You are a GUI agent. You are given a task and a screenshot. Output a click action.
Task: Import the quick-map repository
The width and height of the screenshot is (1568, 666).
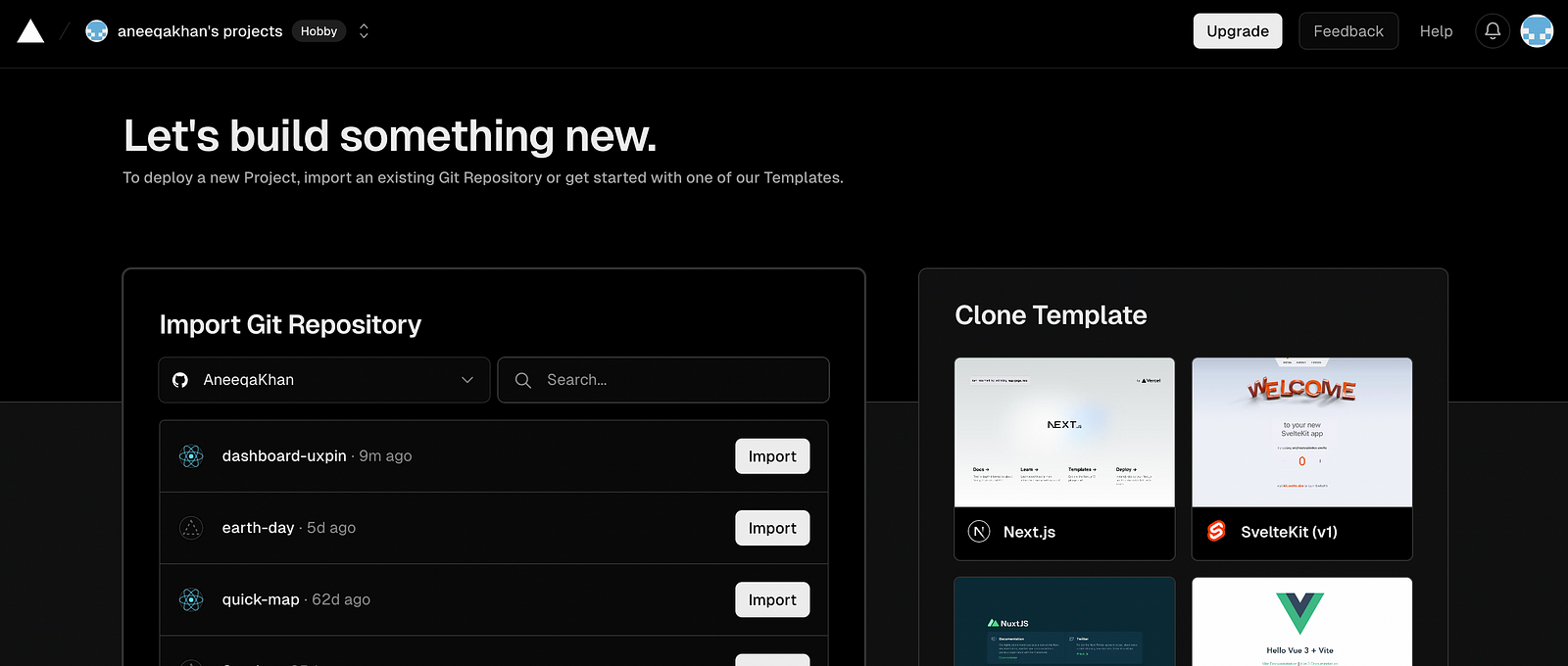[772, 599]
